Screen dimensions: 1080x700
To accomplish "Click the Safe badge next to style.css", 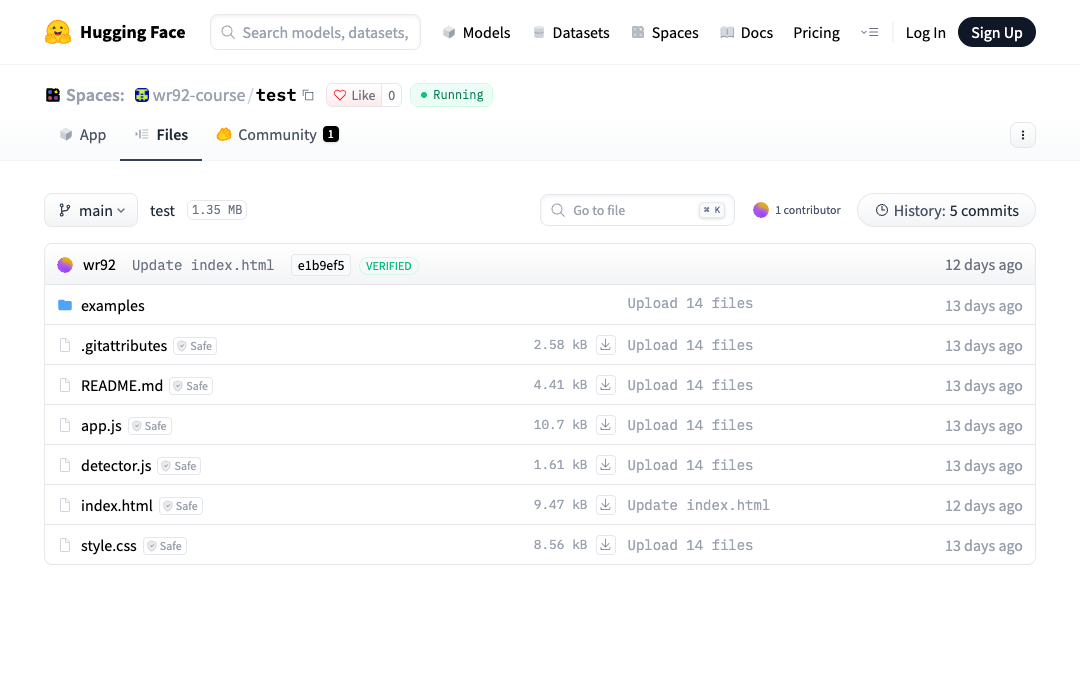I will (x=165, y=546).
